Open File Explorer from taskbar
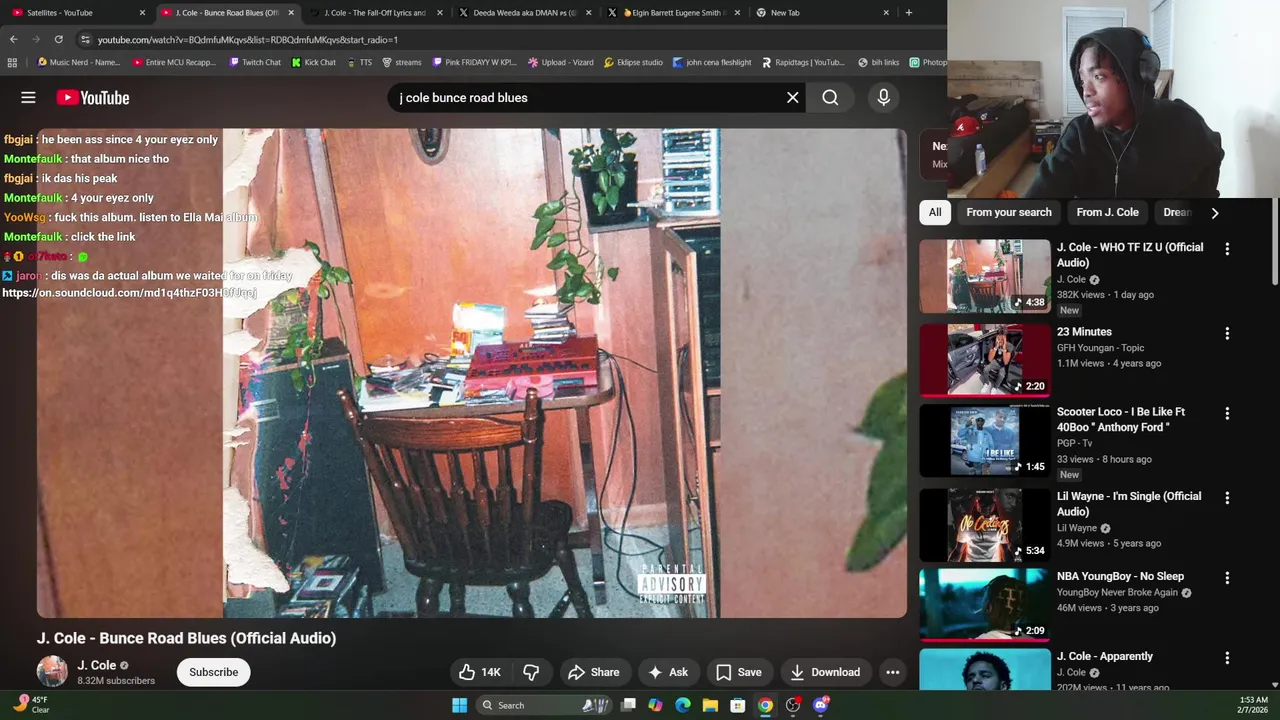Image resolution: width=1280 pixels, height=720 pixels. pyautogui.click(x=710, y=705)
